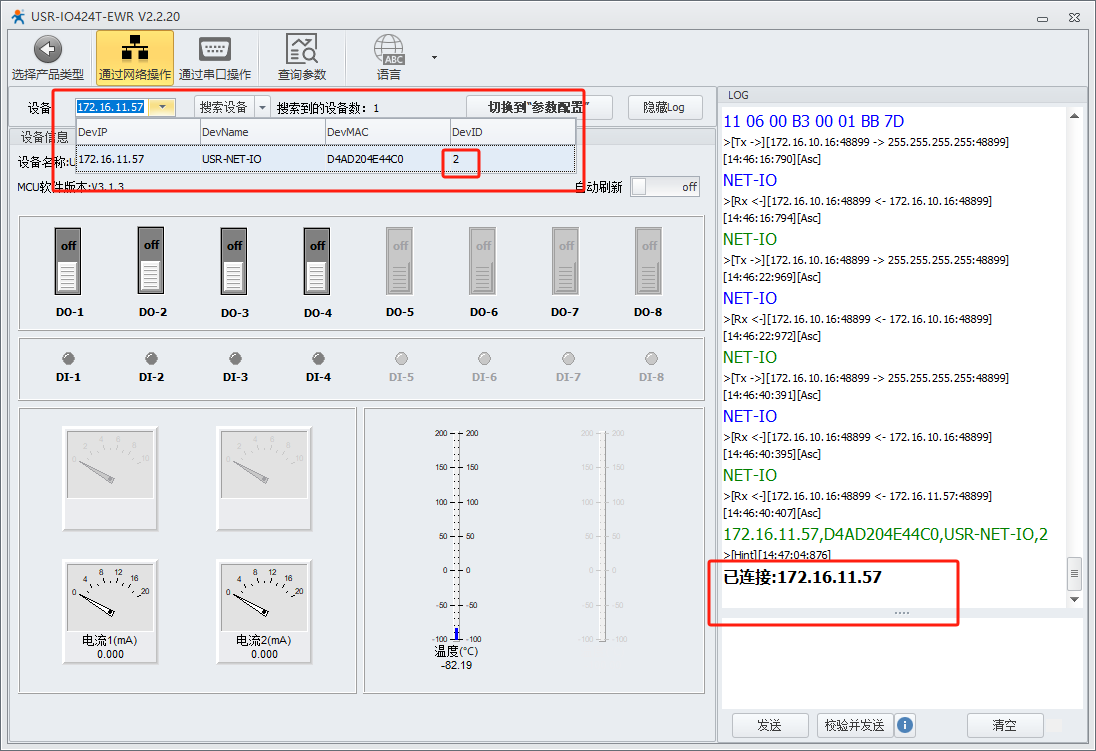Screen dimensions: 1096x751
Task: Click the blue info icon beside verify-send
Action: [905, 725]
